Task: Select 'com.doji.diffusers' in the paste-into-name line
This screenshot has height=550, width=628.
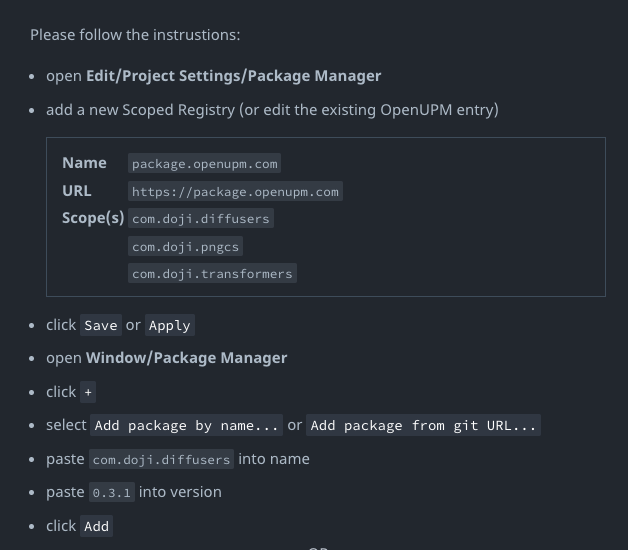Action: tap(162, 459)
